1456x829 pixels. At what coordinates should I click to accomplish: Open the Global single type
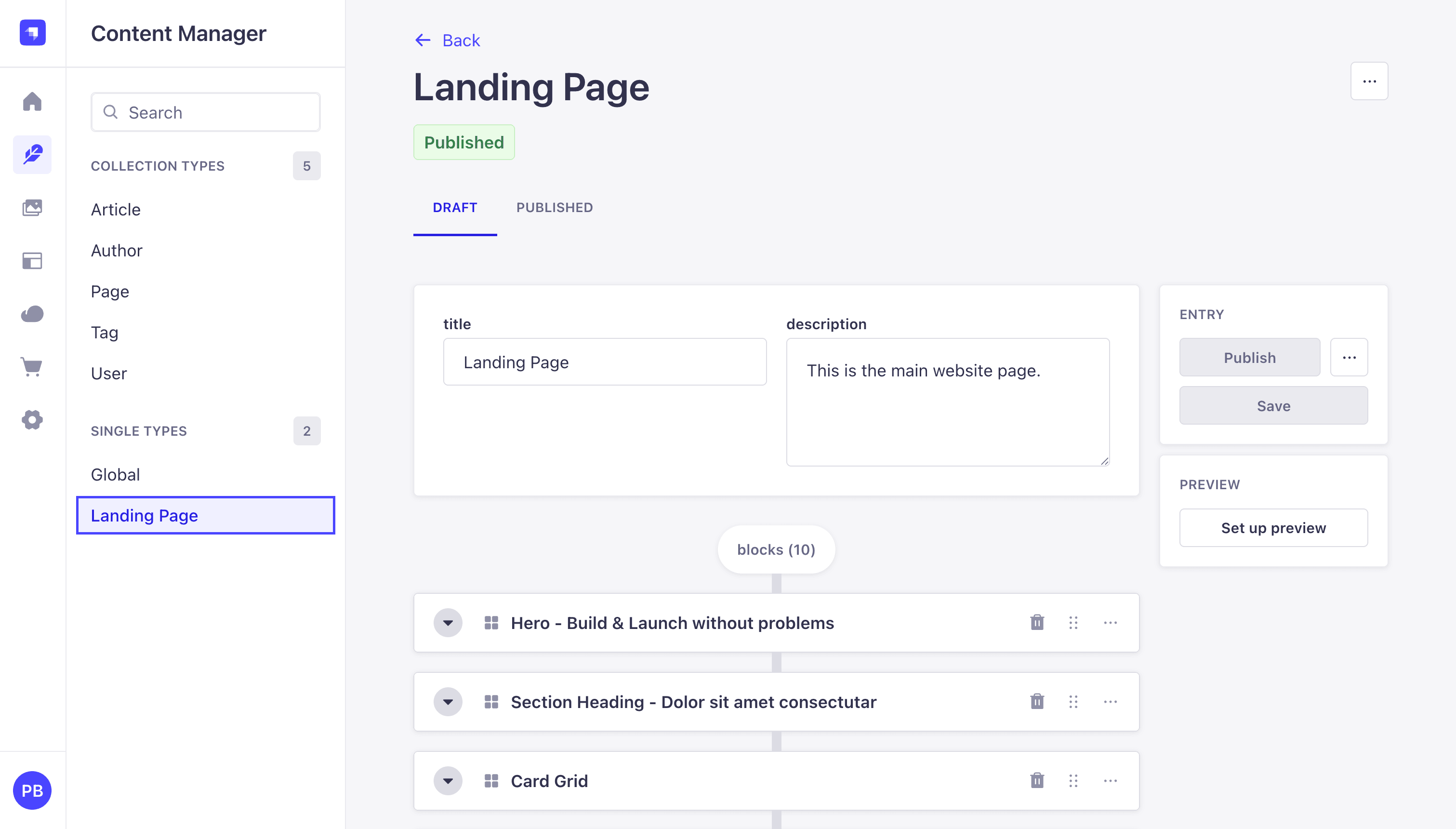[115, 474]
